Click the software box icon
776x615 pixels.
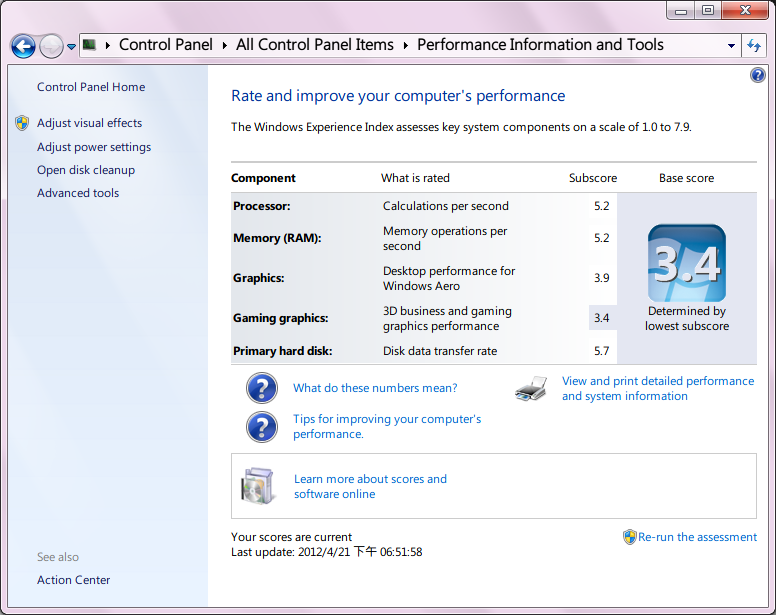click(x=257, y=486)
